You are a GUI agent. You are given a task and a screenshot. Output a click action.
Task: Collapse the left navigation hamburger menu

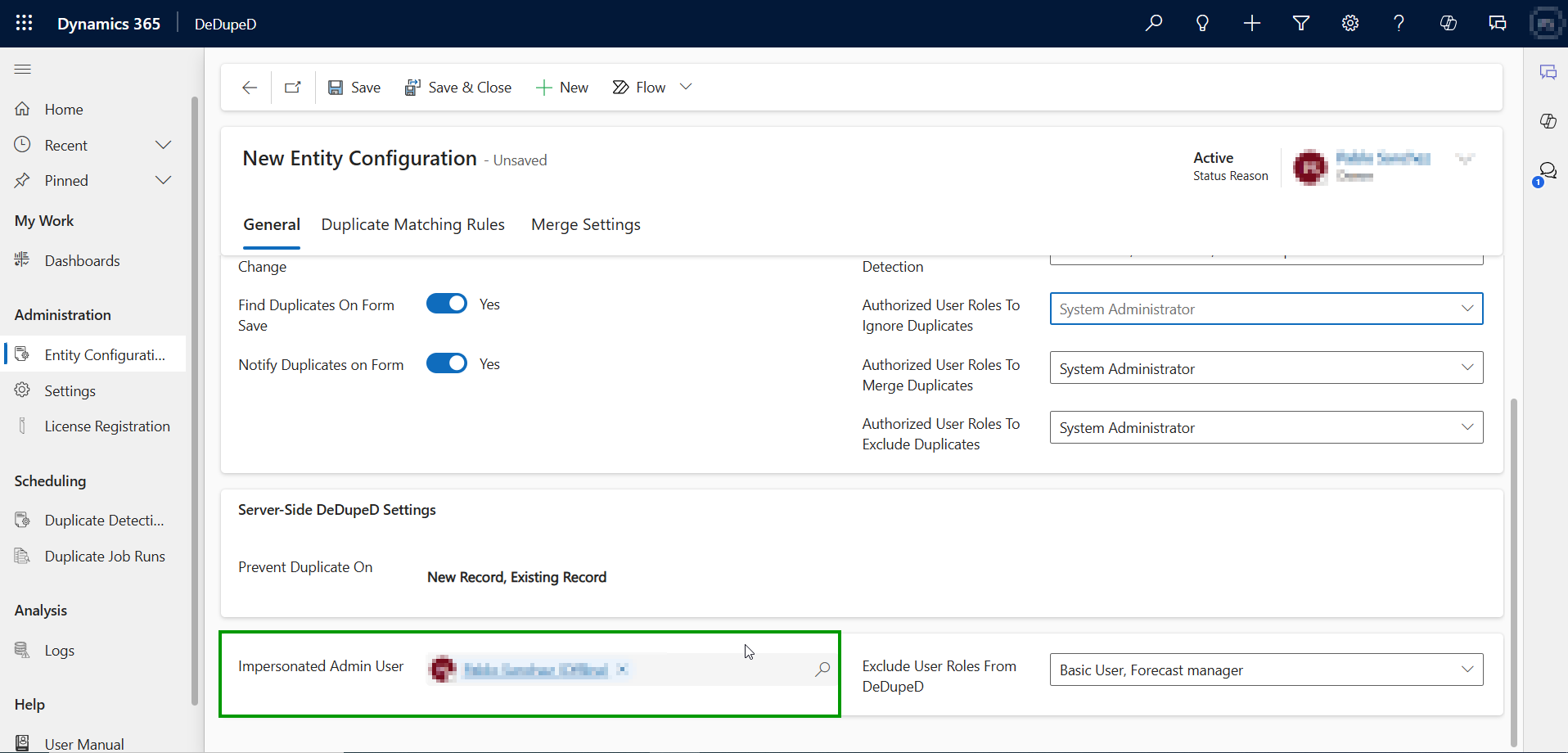(x=23, y=70)
